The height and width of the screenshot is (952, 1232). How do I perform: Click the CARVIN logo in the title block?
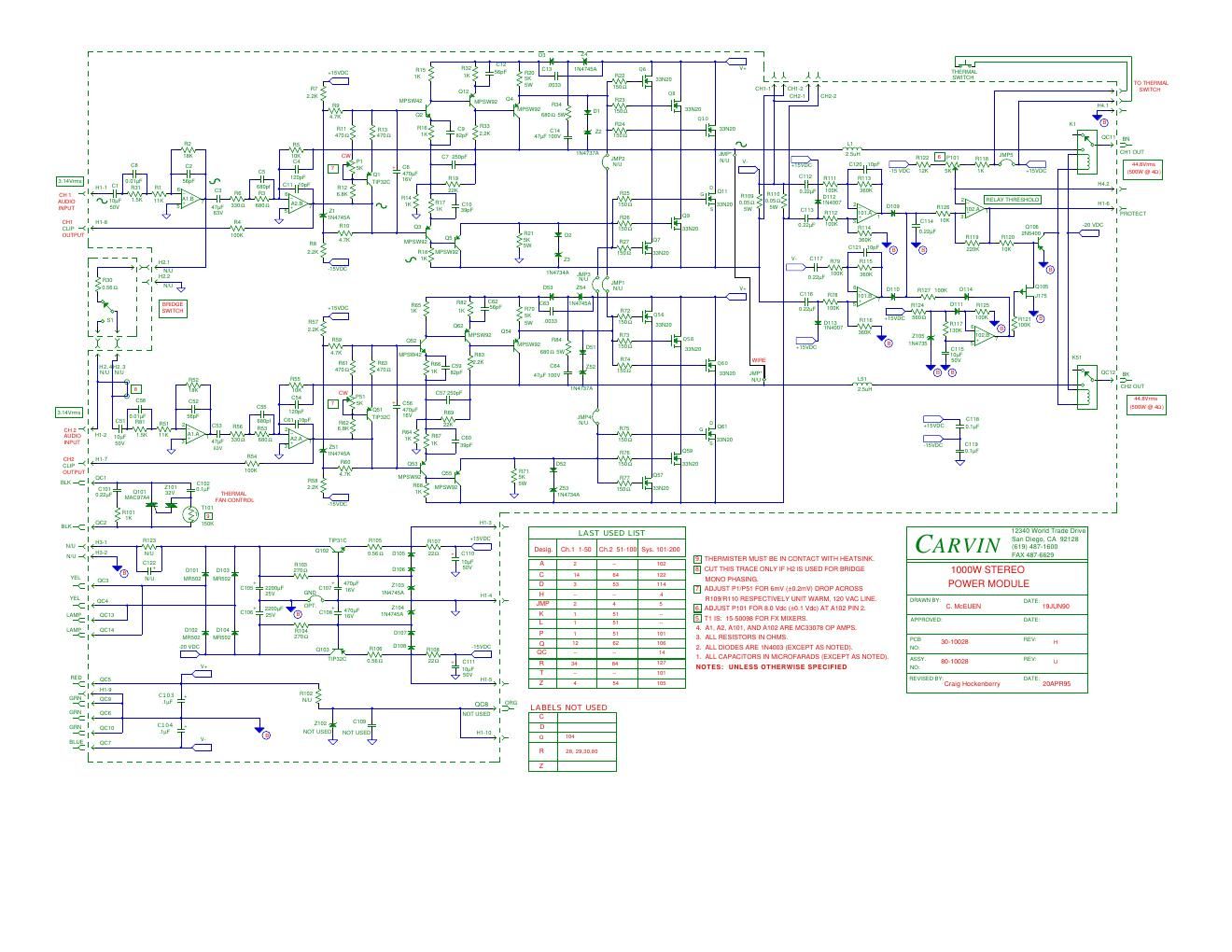tap(958, 544)
